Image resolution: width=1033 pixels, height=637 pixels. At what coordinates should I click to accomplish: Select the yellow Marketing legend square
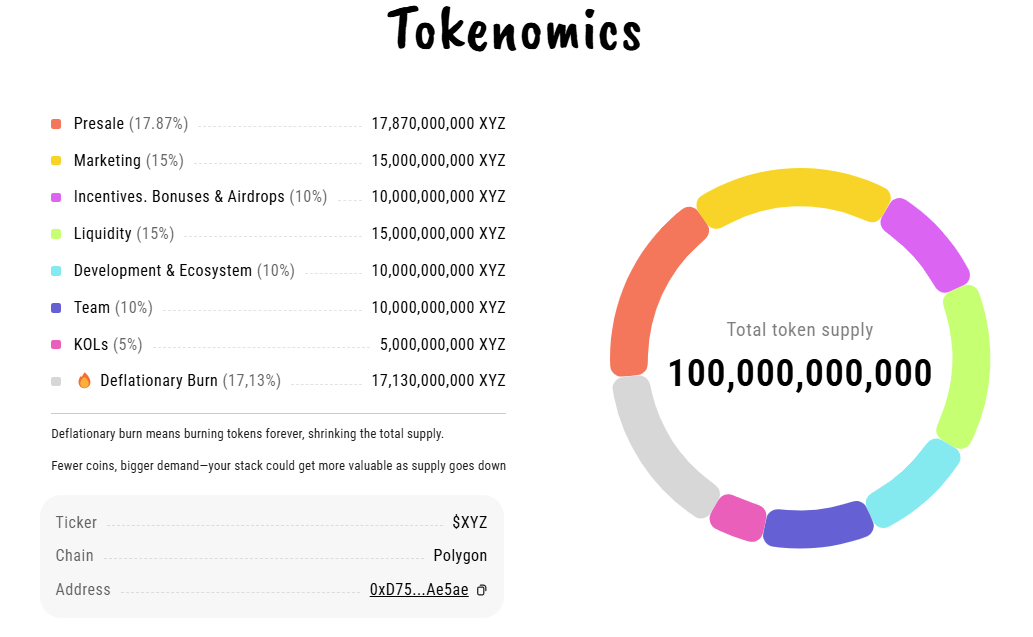pos(56,161)
